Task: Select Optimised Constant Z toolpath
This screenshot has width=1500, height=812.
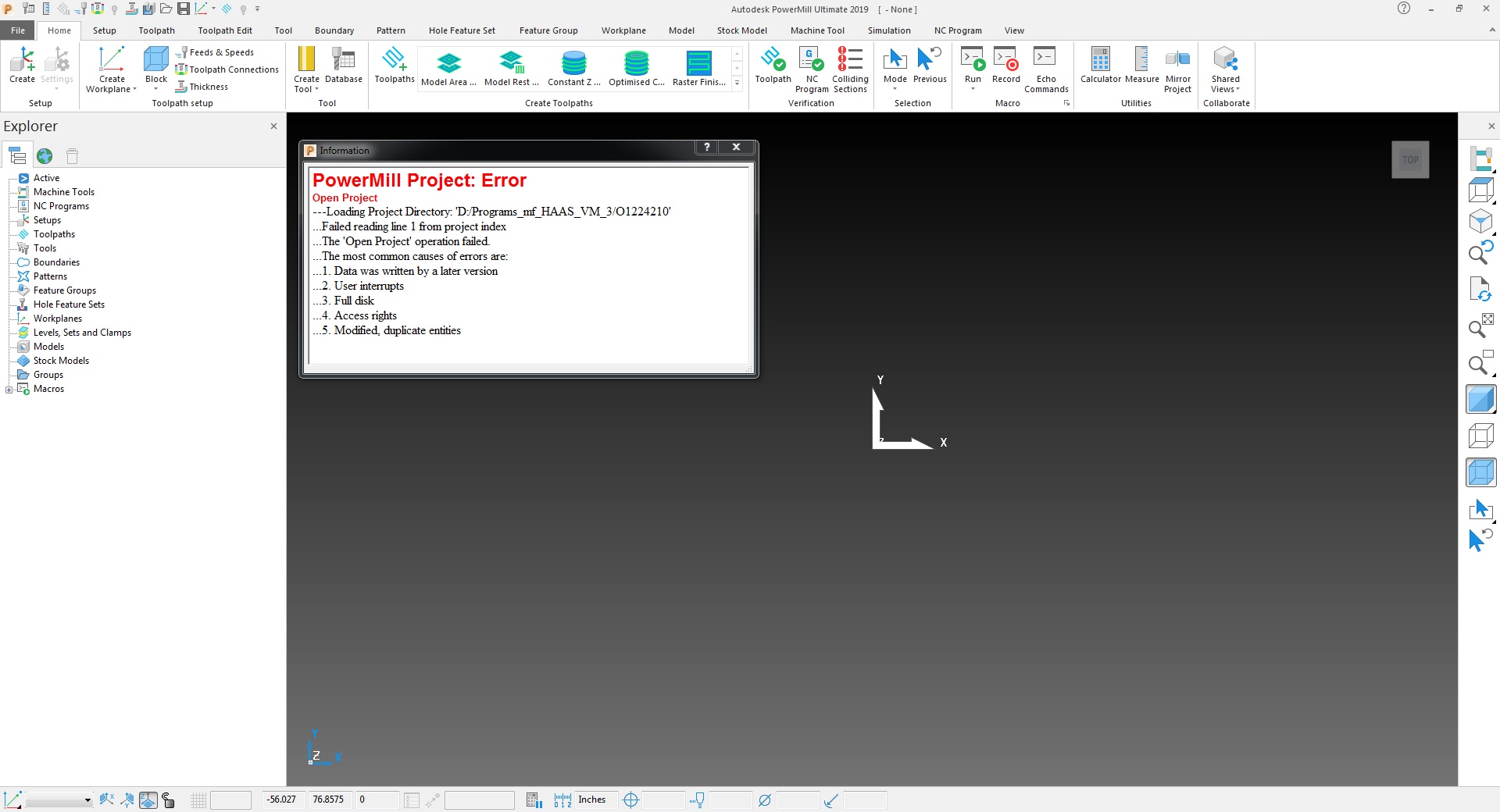Action: [x=637, y=69]
